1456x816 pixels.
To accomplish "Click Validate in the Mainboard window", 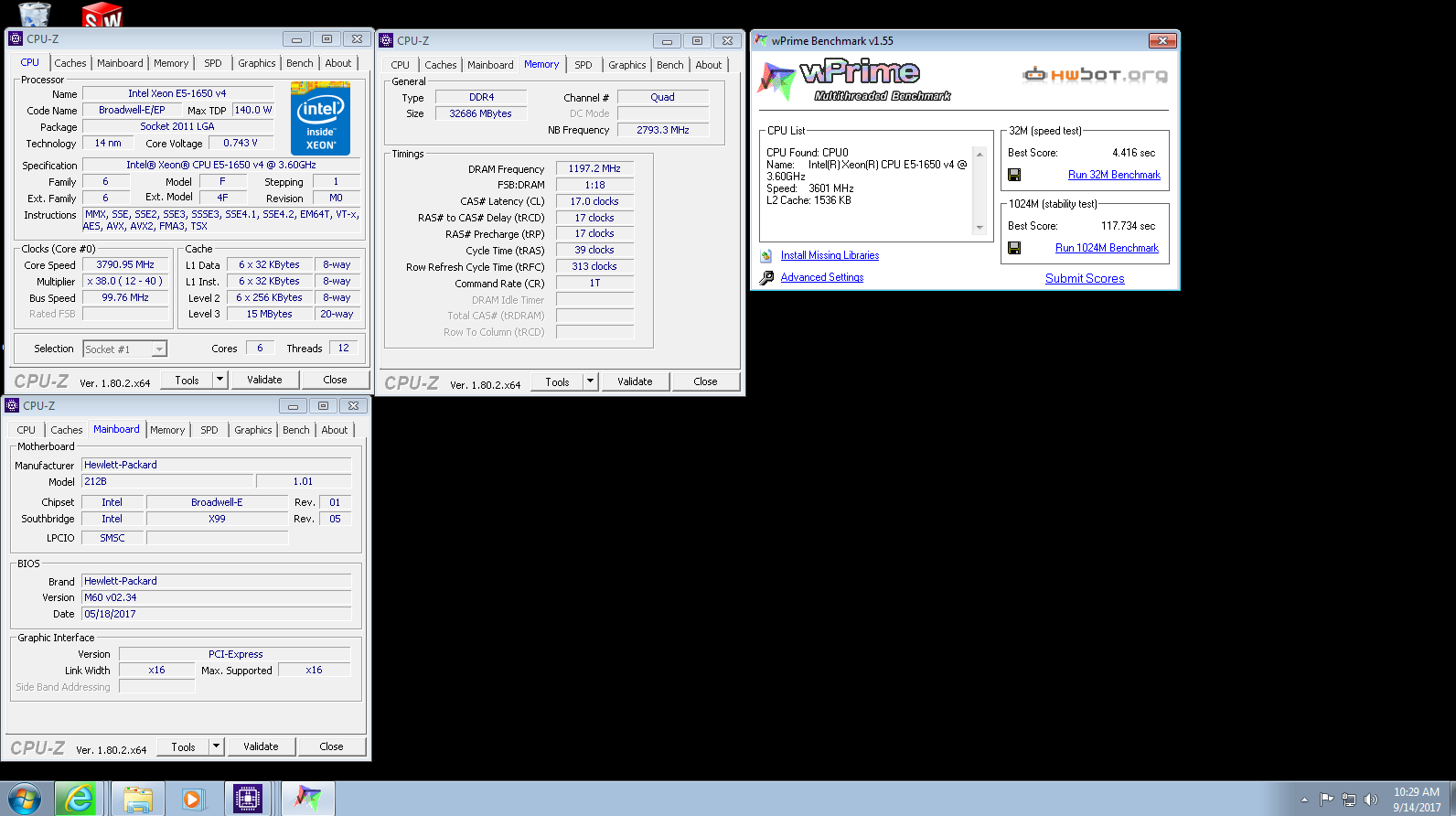I will click(261, 746).
